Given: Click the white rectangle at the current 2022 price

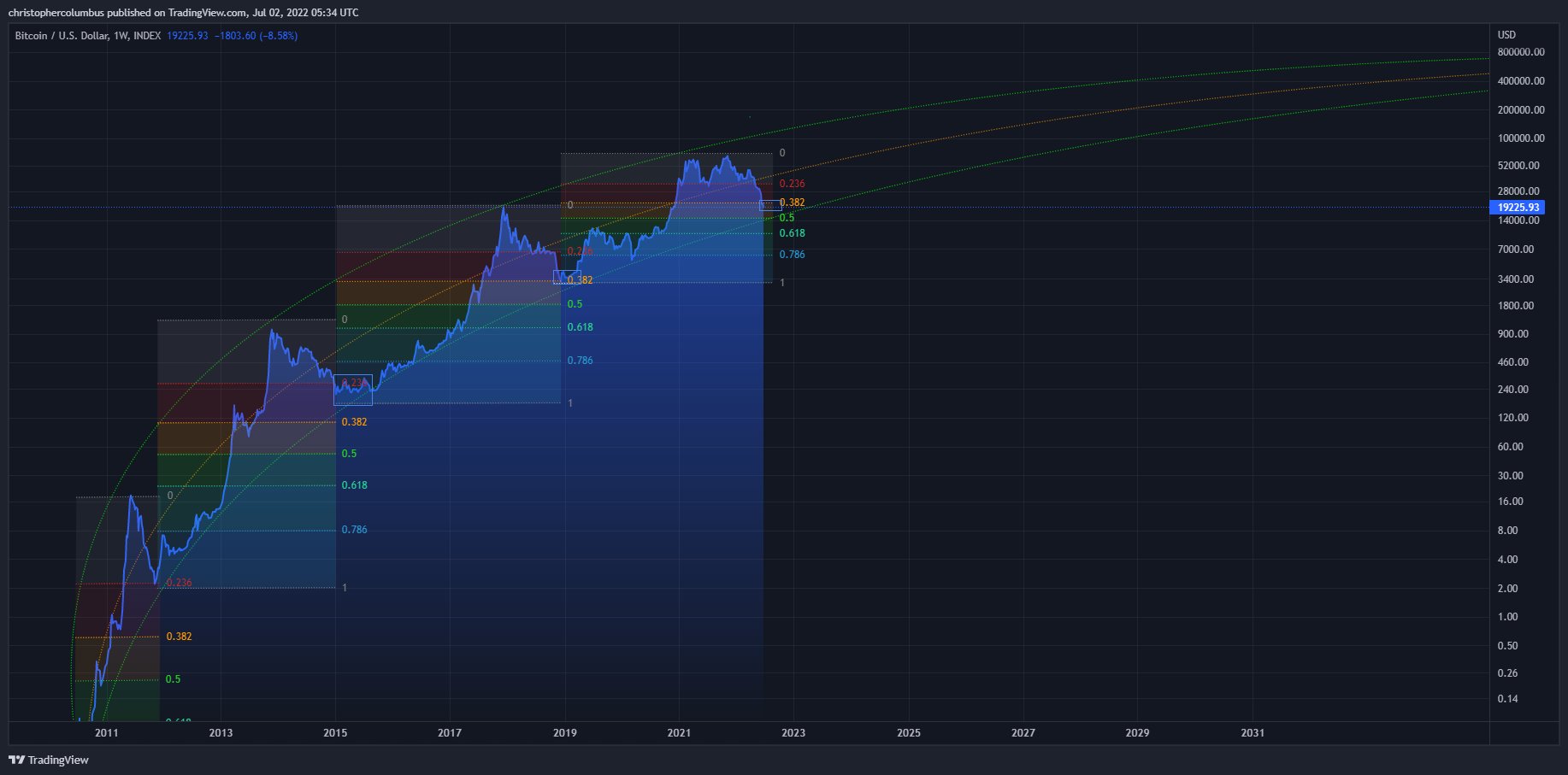Looking at the screenshot, I should (x=770, y=205).
